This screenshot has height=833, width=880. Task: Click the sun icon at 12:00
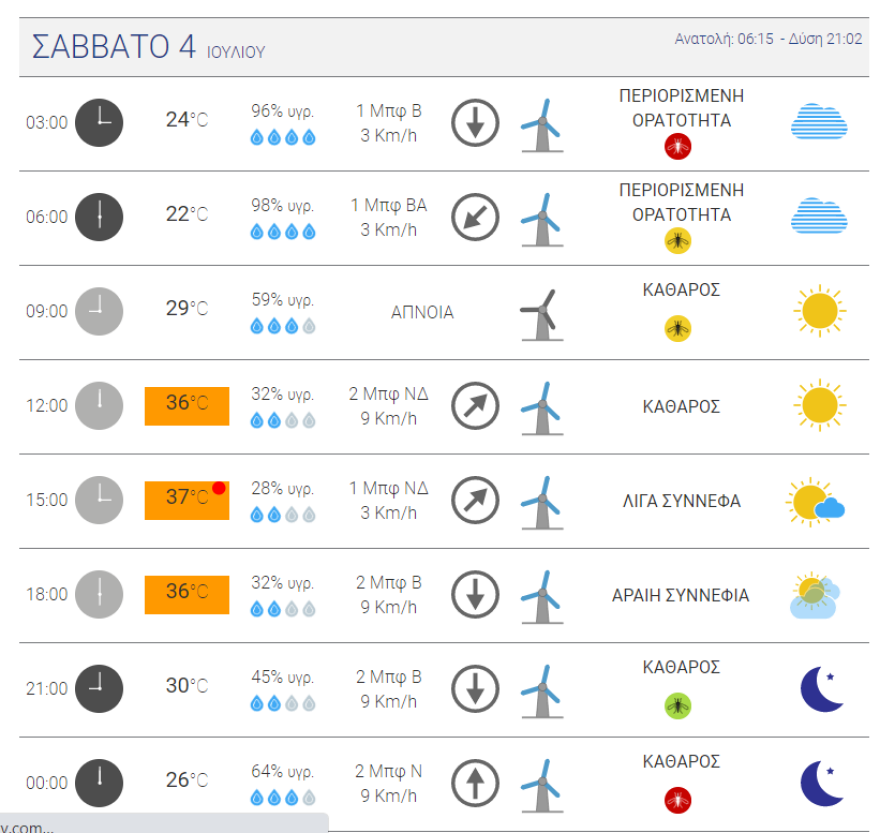coord(819,405)
